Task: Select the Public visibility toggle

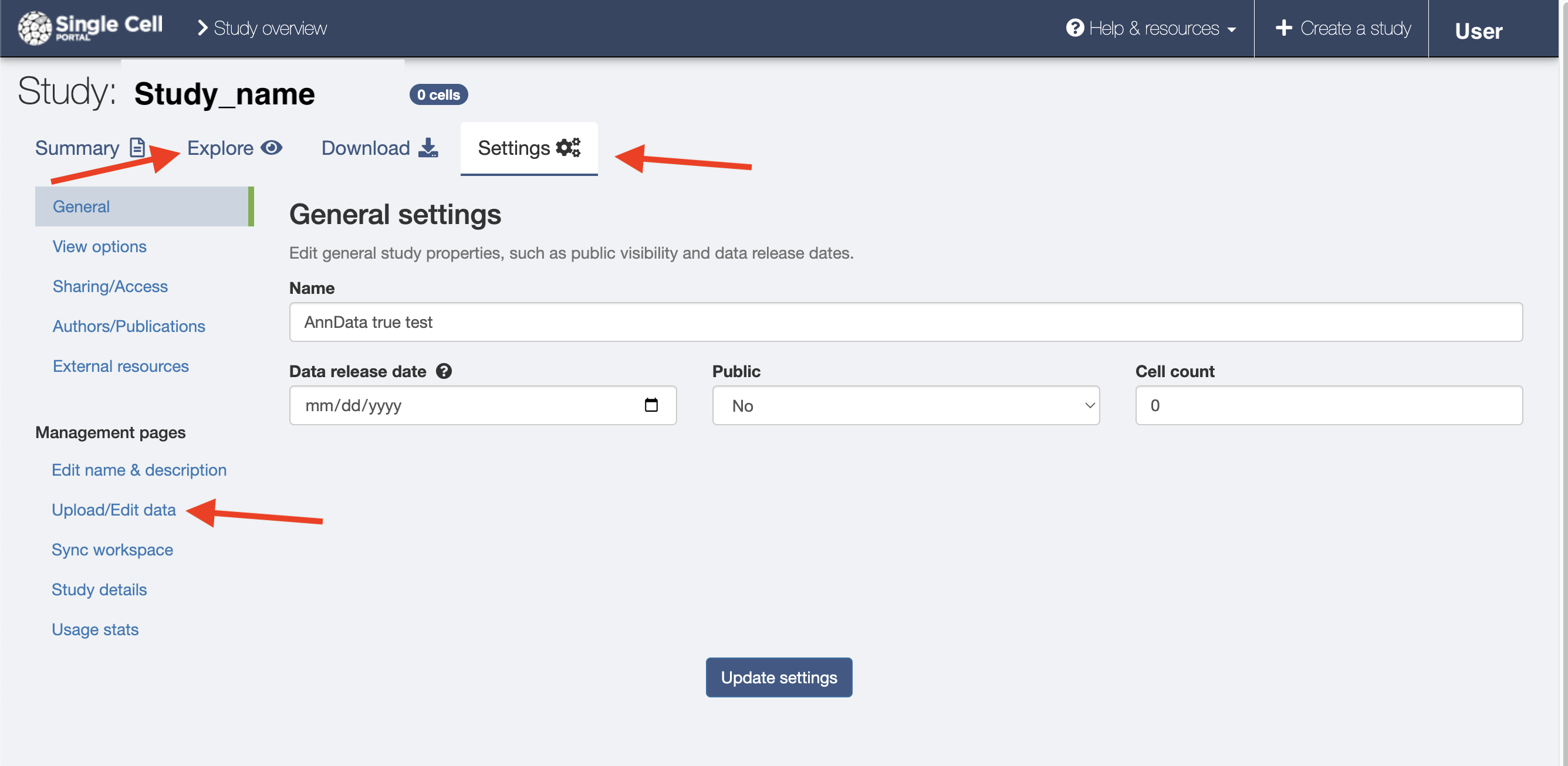Action: pyautogui.click(x=906, y=405)
